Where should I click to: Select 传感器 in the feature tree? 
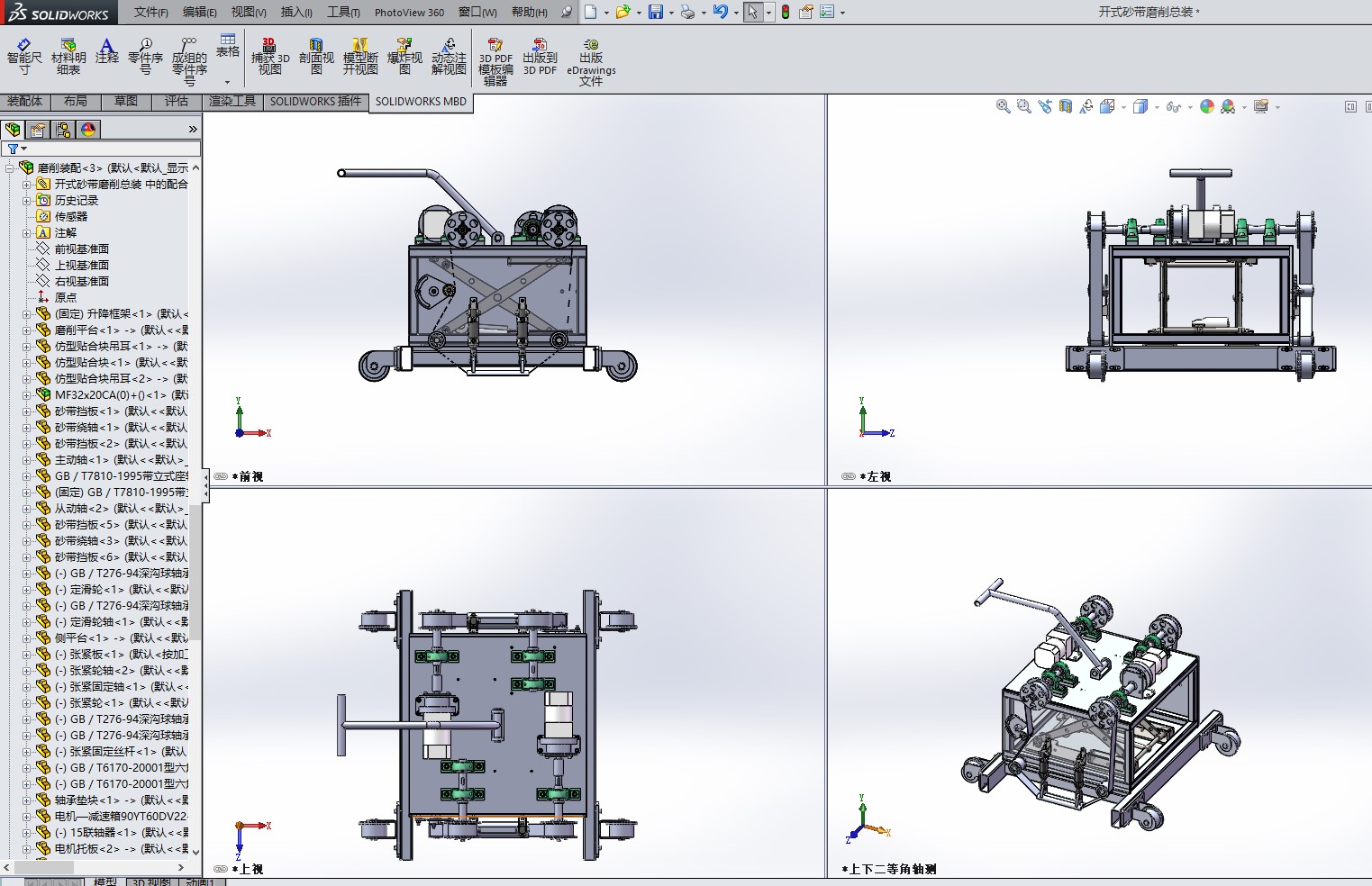(70, 217)
